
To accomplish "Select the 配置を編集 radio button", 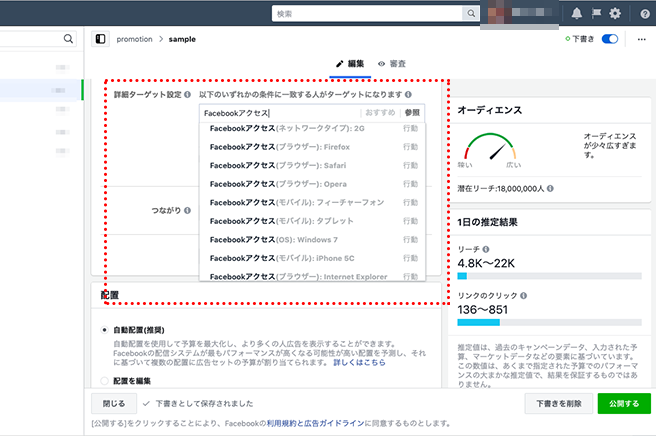I will (x=104, y=381).
